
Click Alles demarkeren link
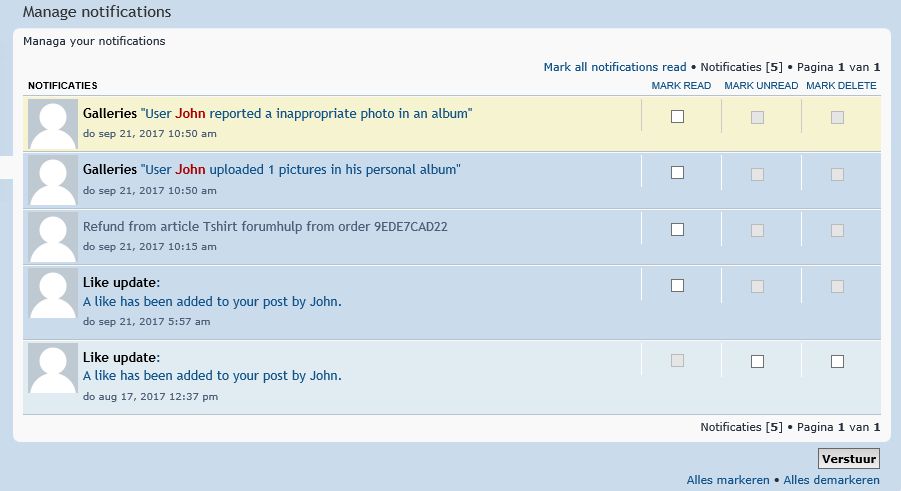pos(831,480)
